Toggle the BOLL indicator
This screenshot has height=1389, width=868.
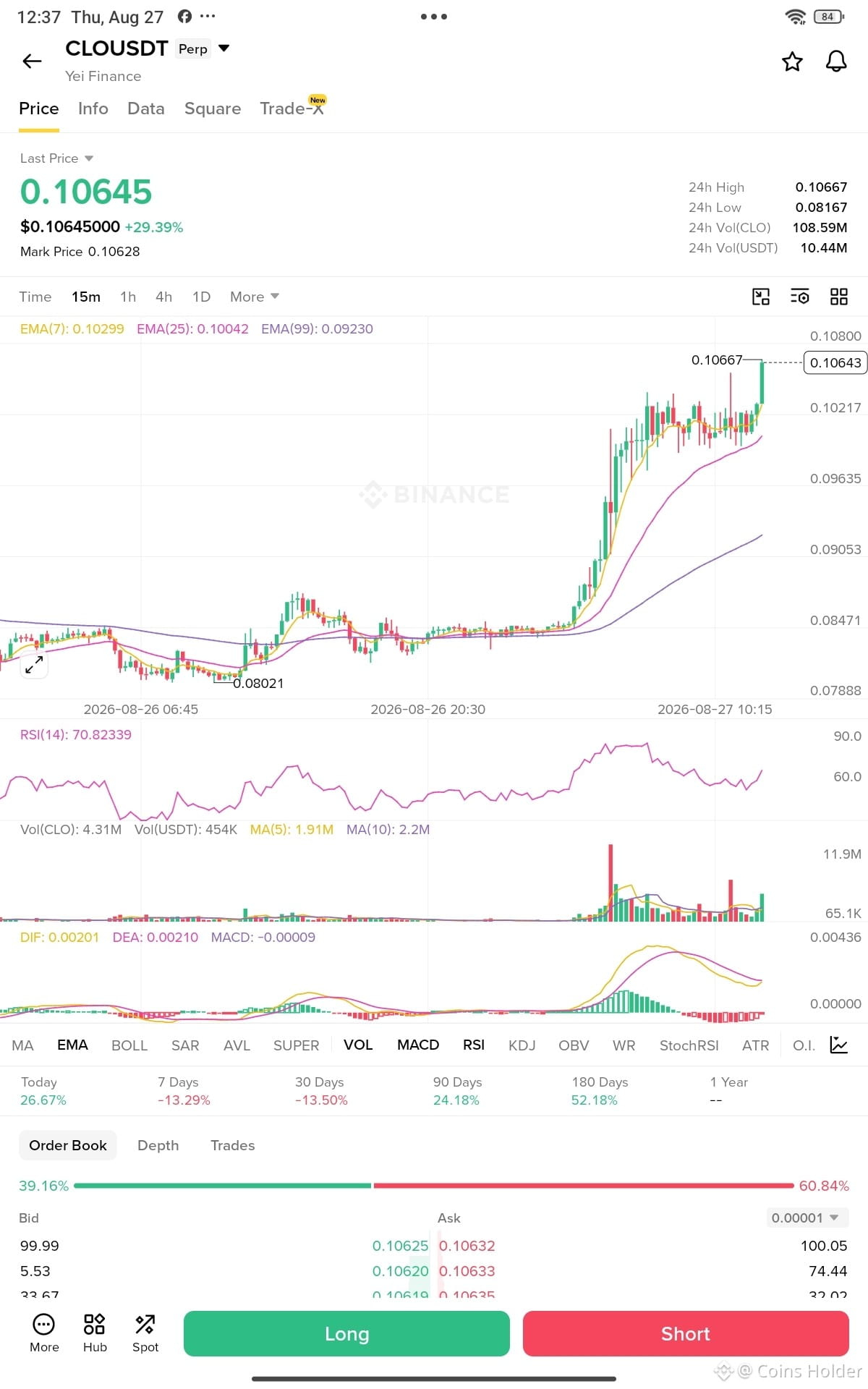coord(129,1045)
